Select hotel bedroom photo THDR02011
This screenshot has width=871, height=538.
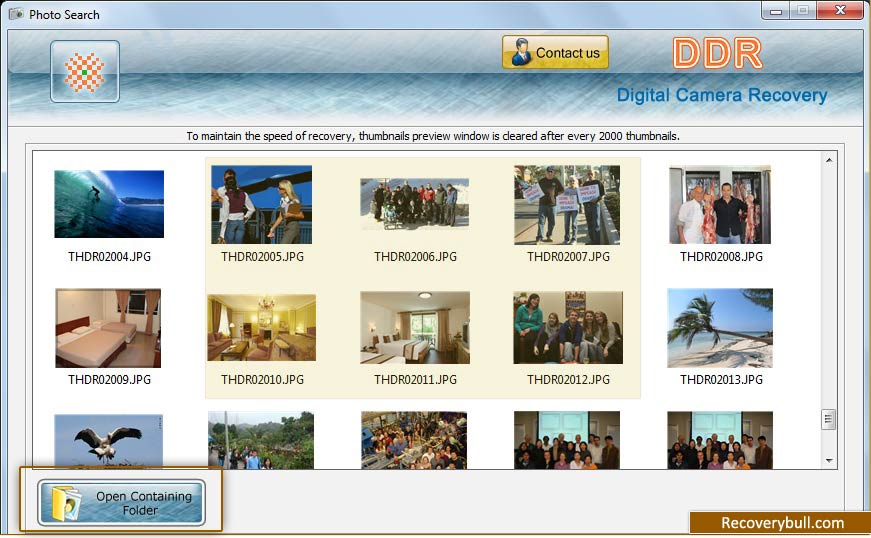[415, 328]
